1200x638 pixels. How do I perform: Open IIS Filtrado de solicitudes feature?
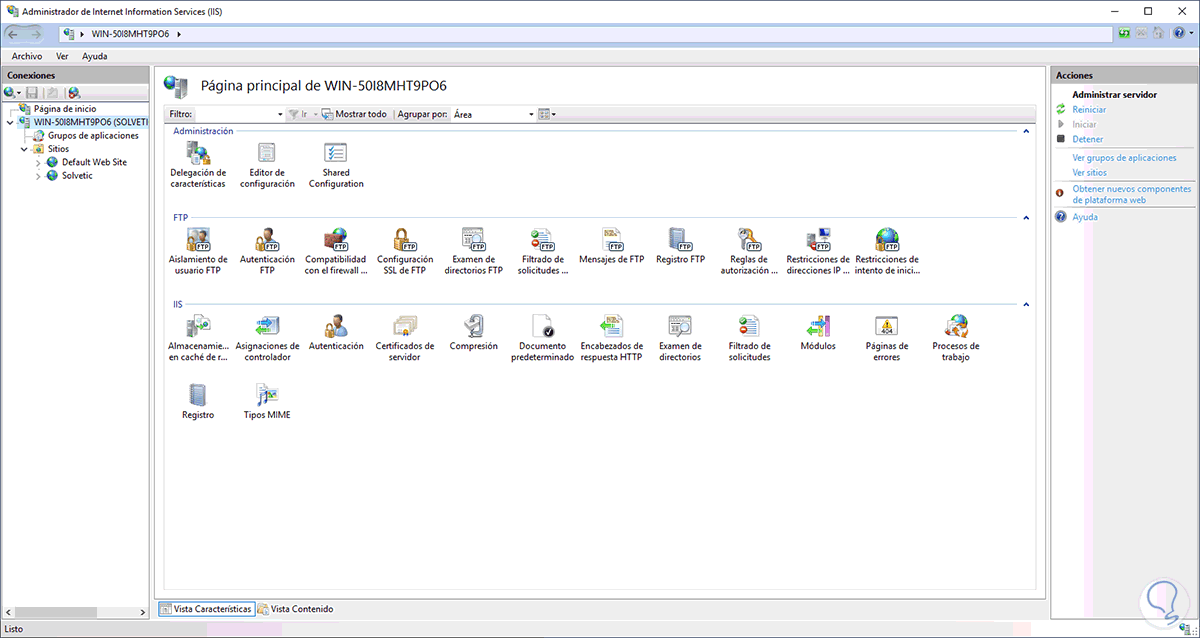750,338
